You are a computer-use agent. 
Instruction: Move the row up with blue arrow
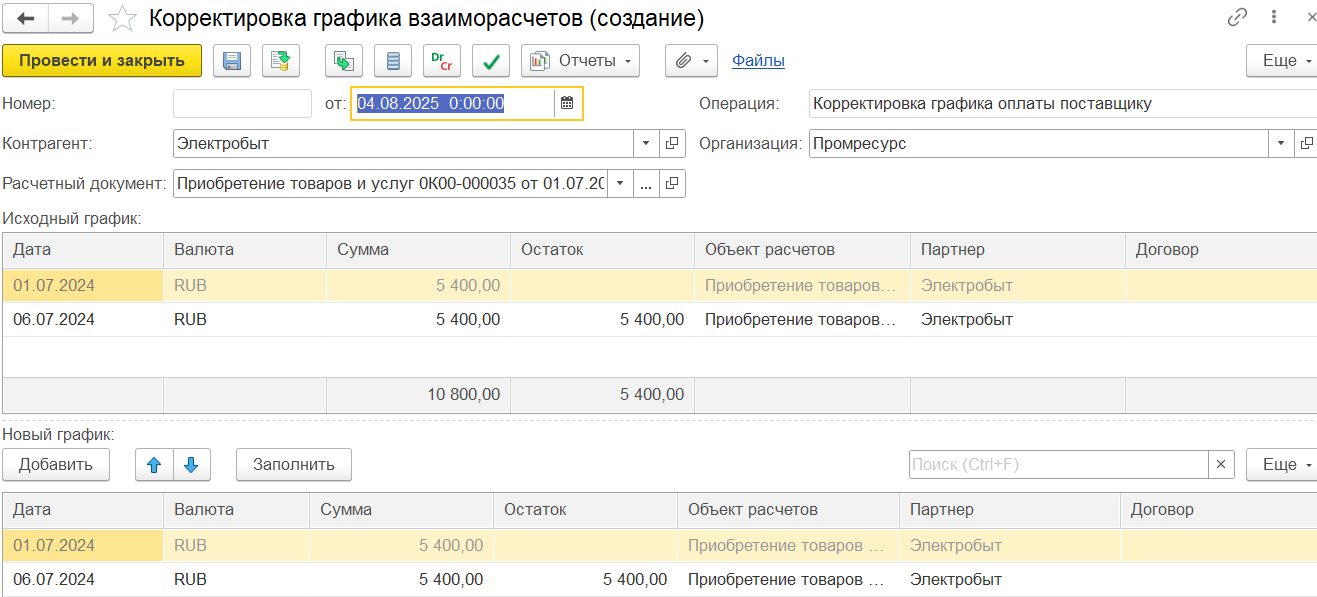(x=154, y=464)
